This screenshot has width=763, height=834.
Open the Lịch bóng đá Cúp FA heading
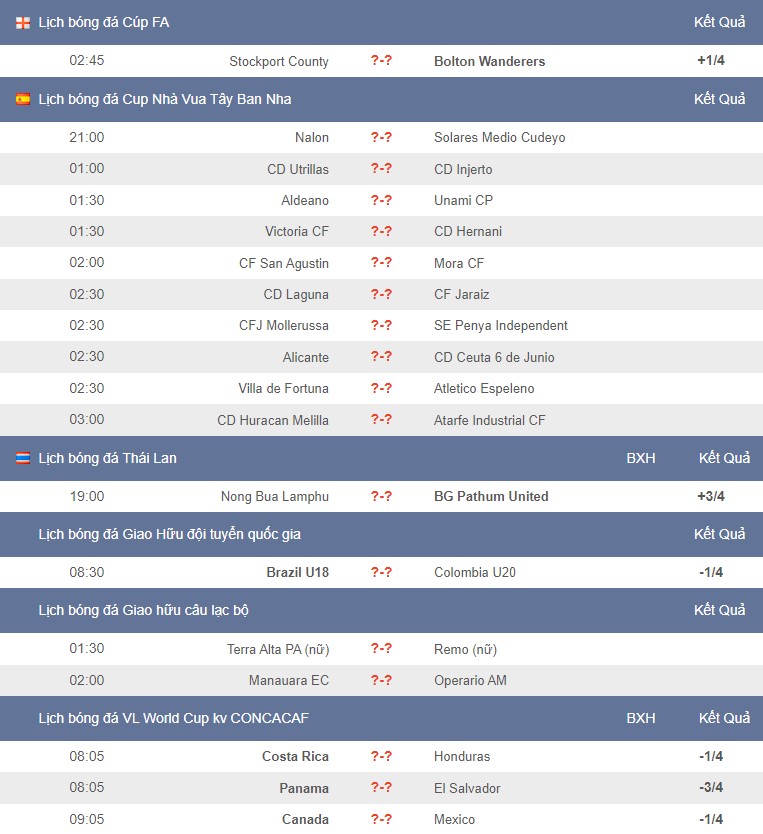[104, 22]
